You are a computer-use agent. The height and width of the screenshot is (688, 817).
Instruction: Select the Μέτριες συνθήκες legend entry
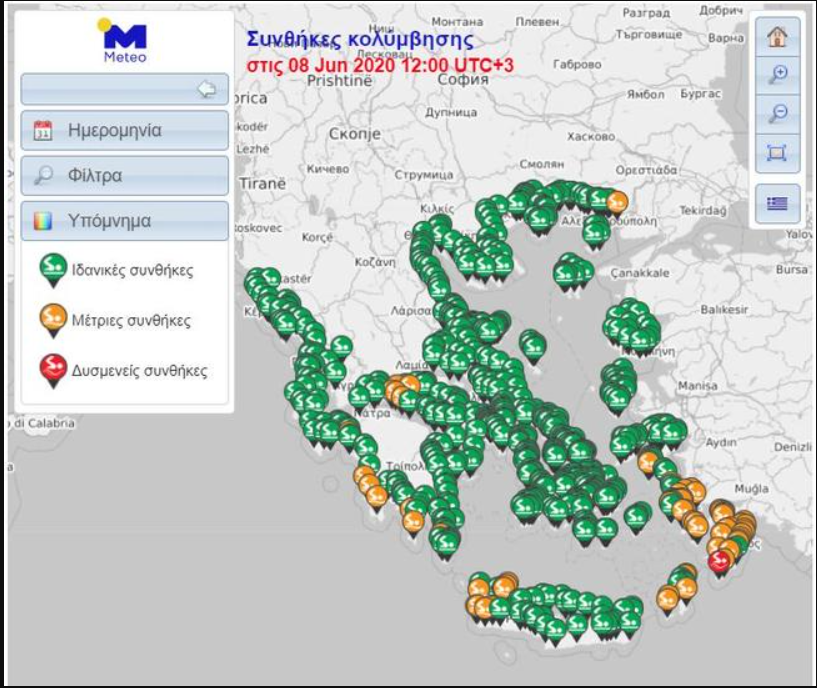click(130, 321)
